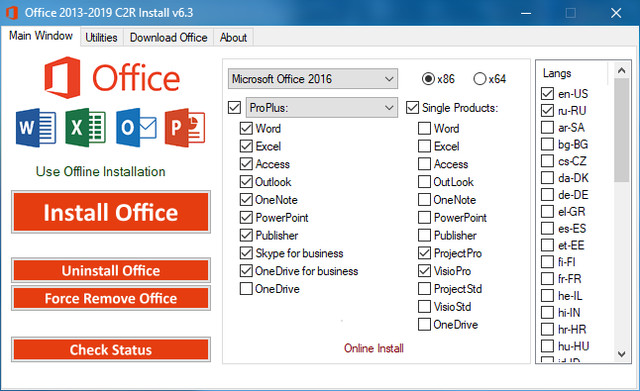Uncheck the ru-RU language
Image resolution: width=640 pixels, height=391 pixels.
547,110
